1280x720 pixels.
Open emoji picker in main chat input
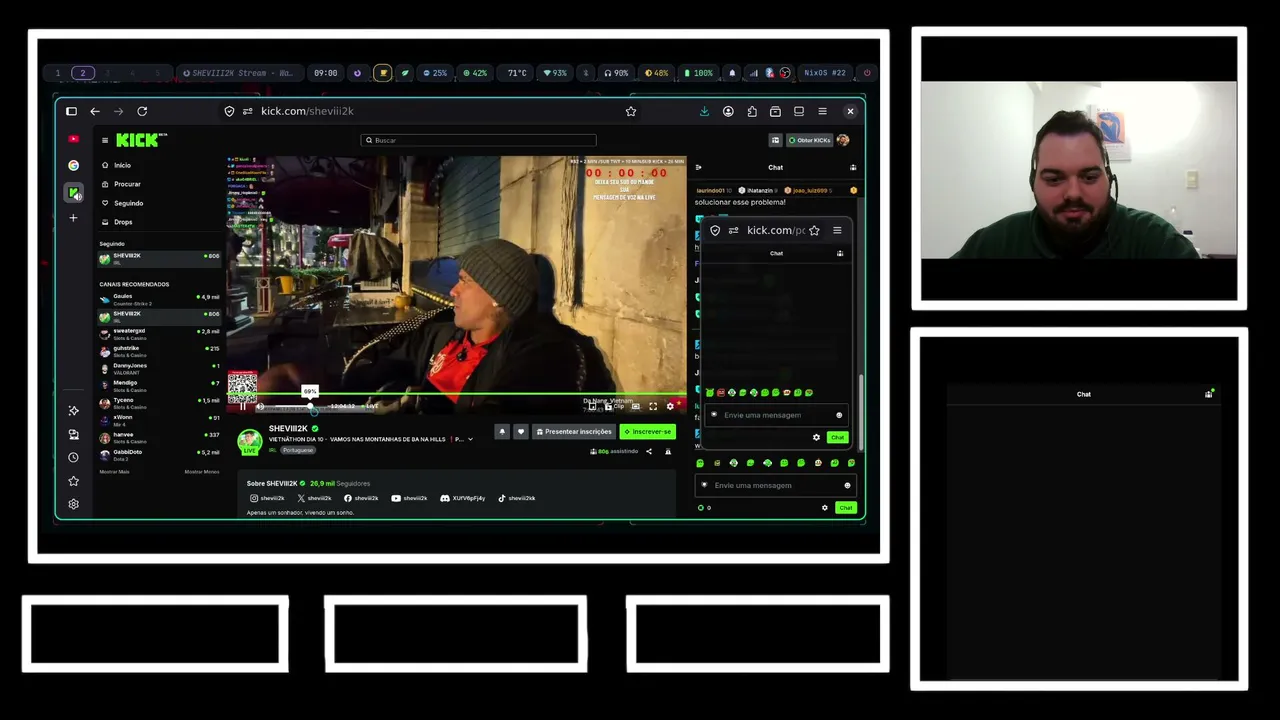pos(847,485)
